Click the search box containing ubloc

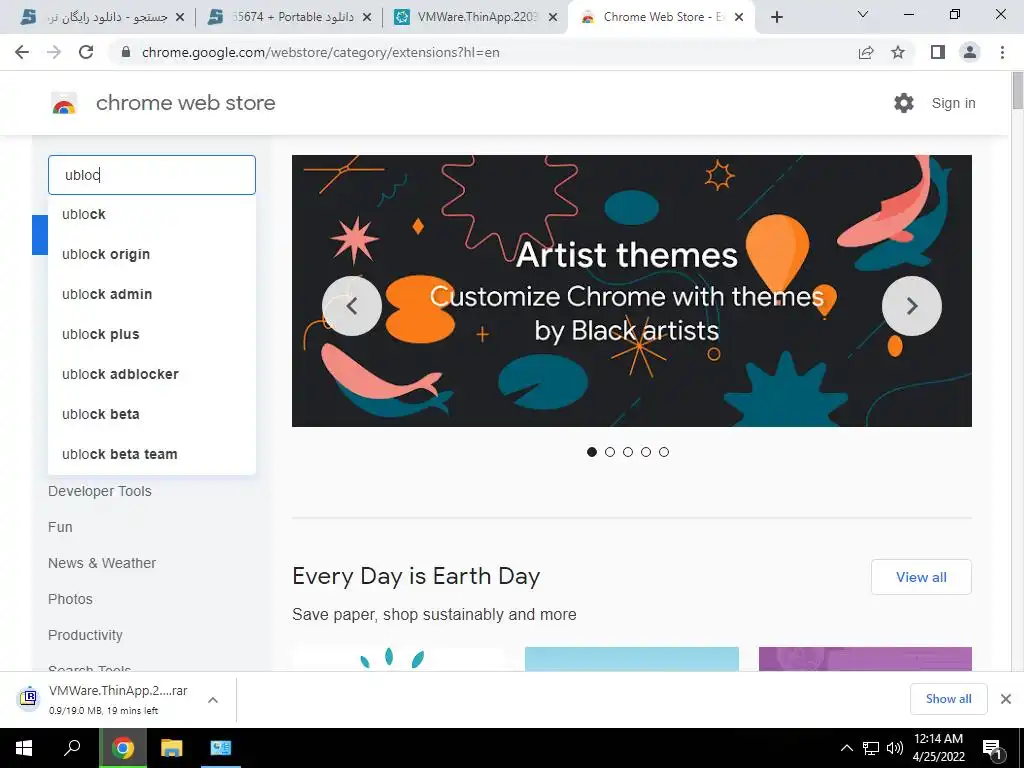(152, 175)
